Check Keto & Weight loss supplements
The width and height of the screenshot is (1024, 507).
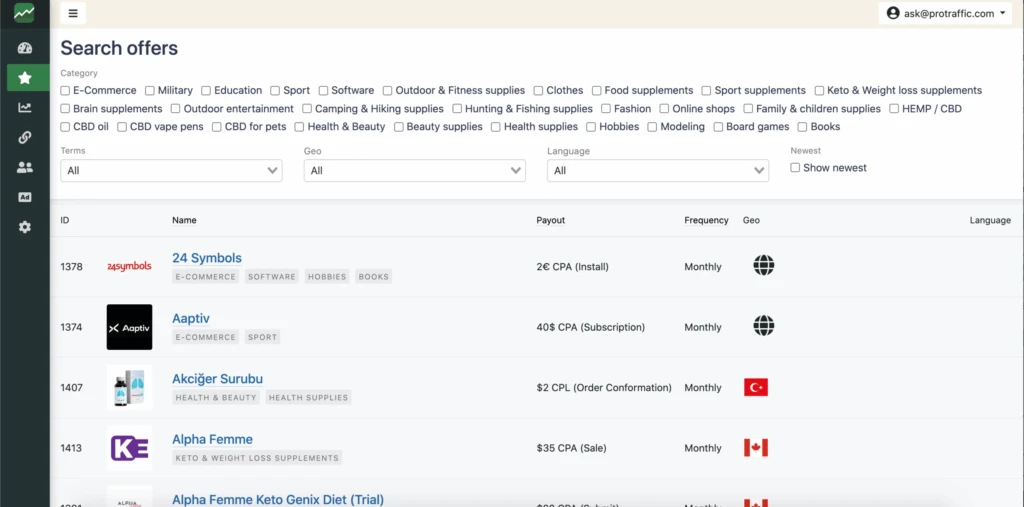pyautogui.click(x=819, y=91)
